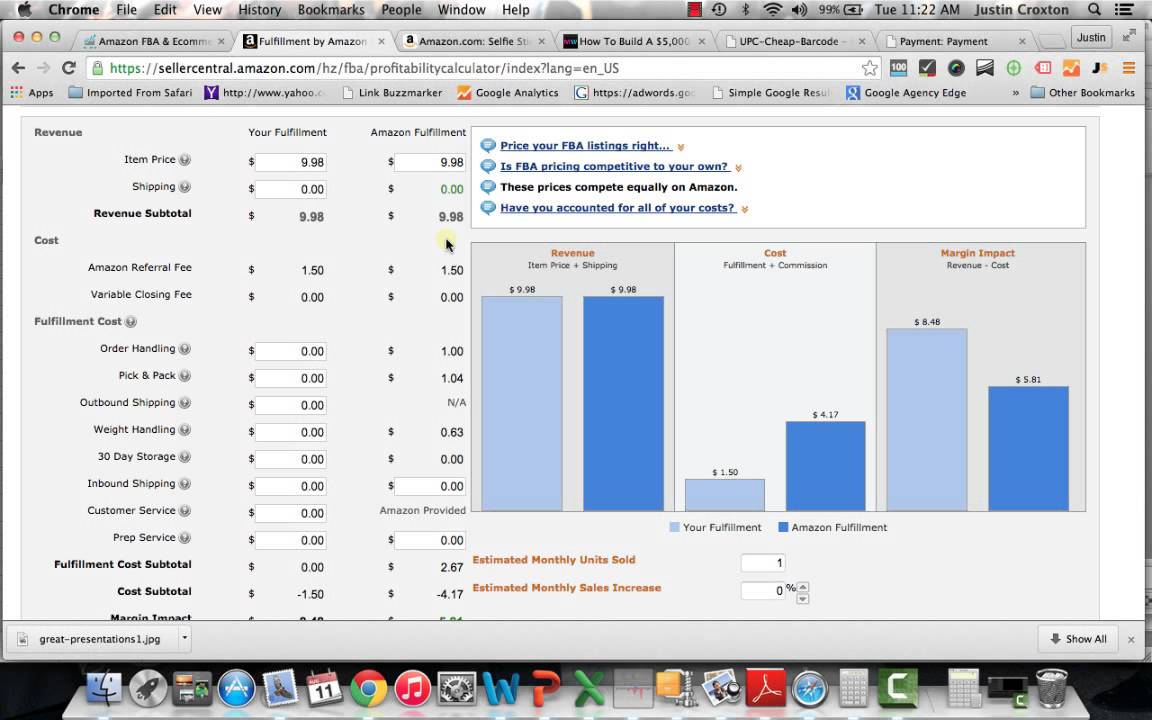Open Spotlight search in menu bar
Viewport: 1152px width, 720px height.
(1094, 10)
